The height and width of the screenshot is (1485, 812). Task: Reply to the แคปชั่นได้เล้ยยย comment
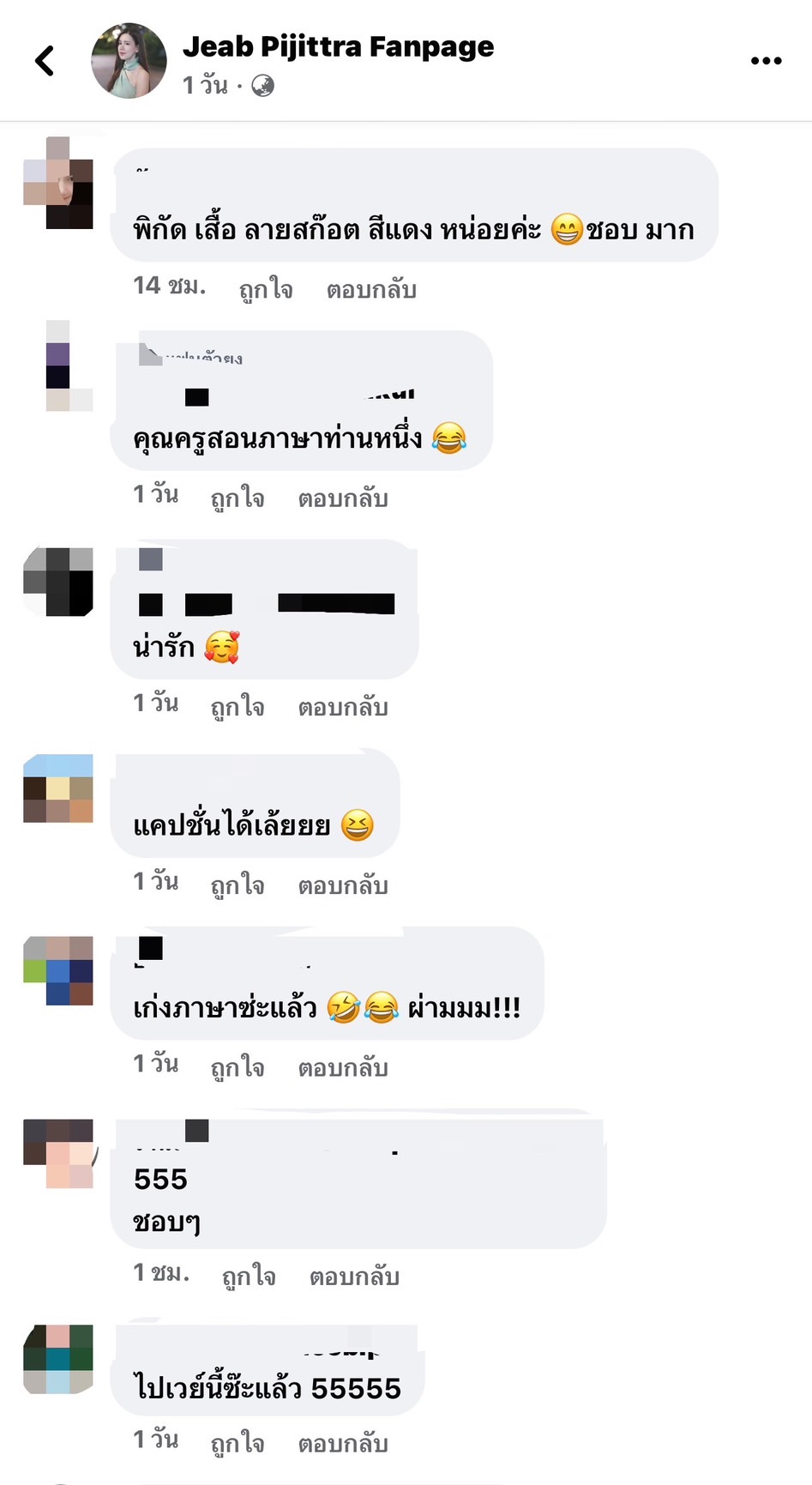pyautogui.click(x=343, y=884)
